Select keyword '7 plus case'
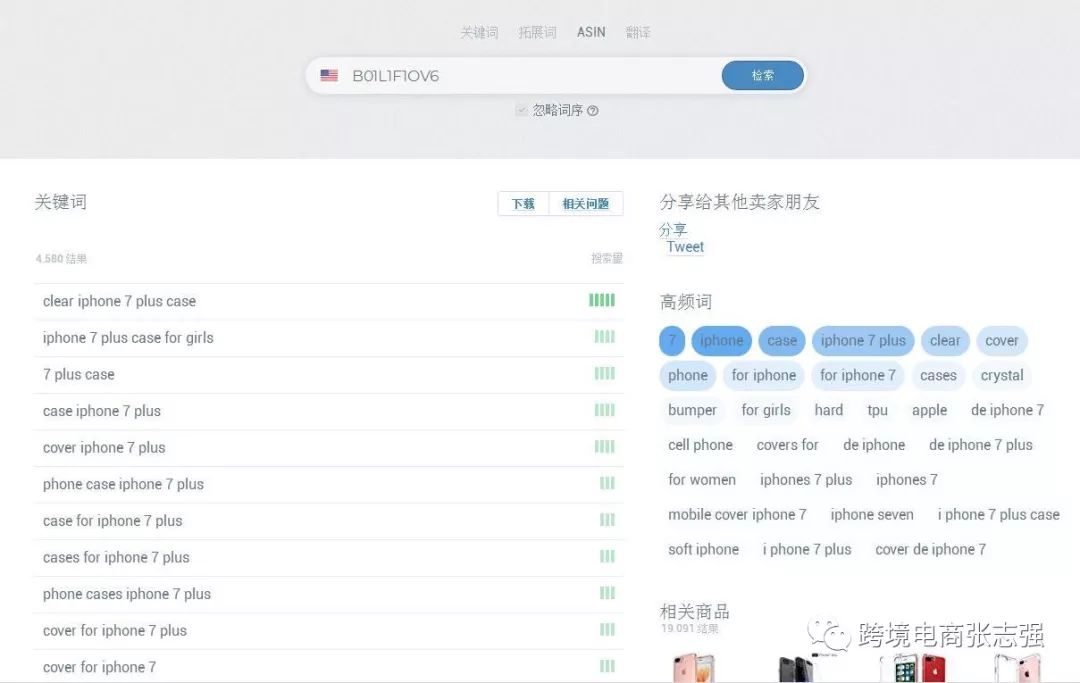This screenshot has height=683, width=1080. click(x=79, y=374)
